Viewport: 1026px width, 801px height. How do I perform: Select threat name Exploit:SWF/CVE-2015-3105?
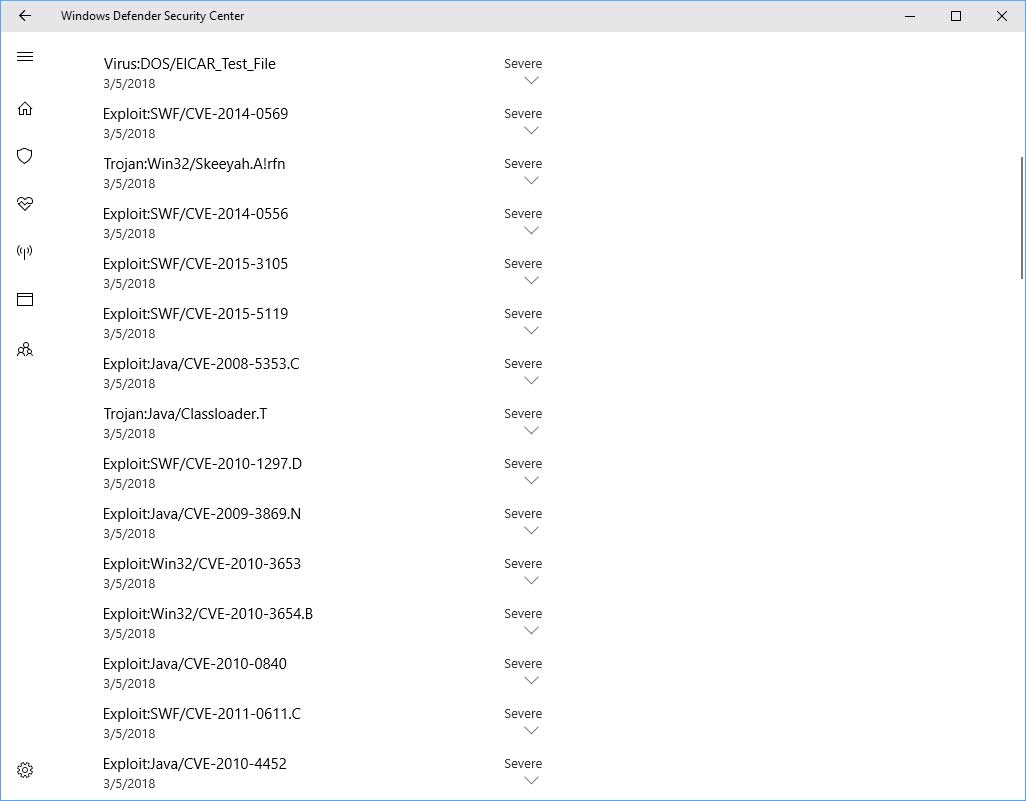[195, 264]
